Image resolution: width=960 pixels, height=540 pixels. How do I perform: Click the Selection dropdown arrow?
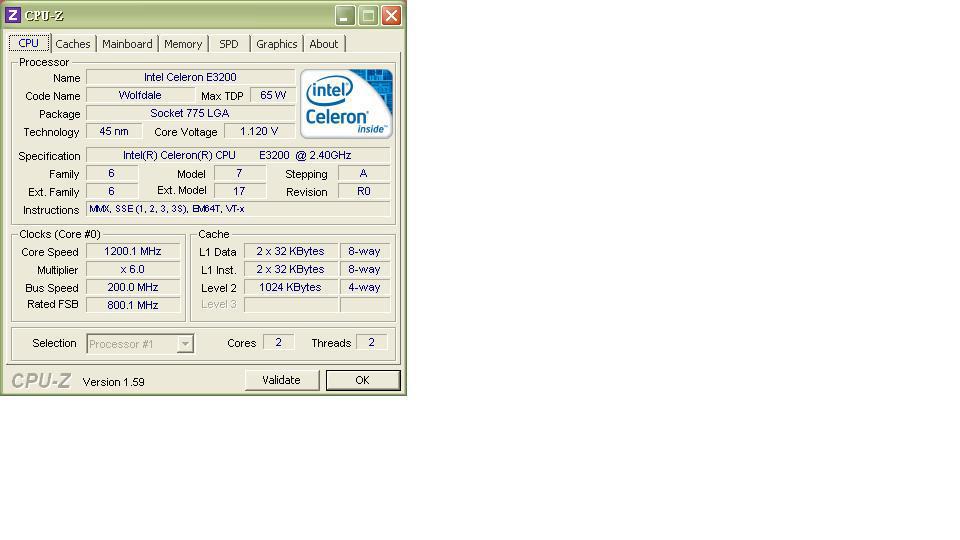[185, 344]
